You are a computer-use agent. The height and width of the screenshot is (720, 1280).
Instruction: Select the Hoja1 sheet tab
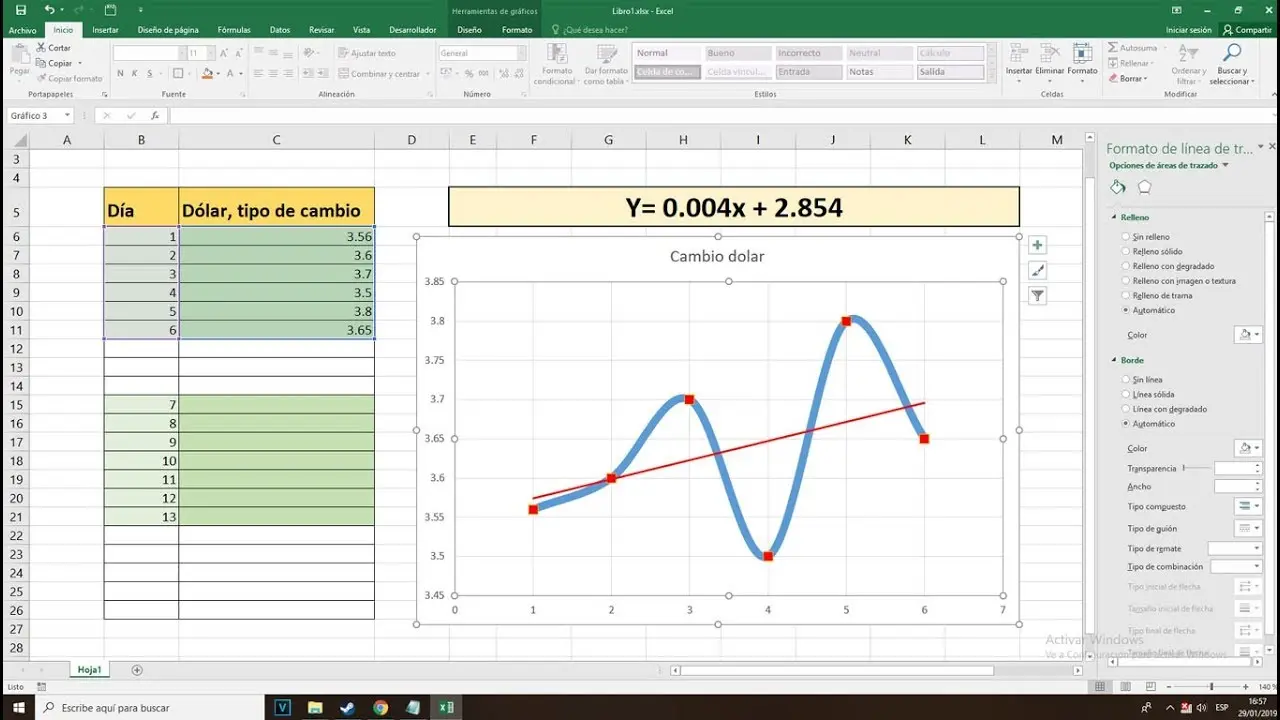(89, 669)
